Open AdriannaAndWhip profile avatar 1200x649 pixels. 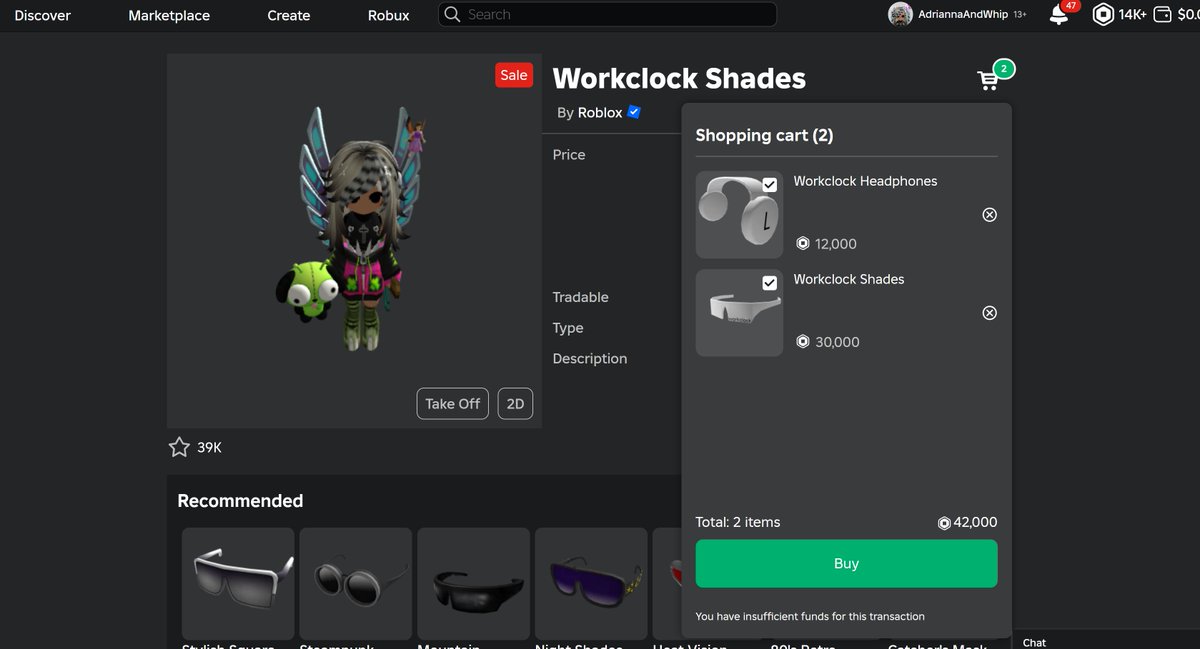click(x=900, y=14)
